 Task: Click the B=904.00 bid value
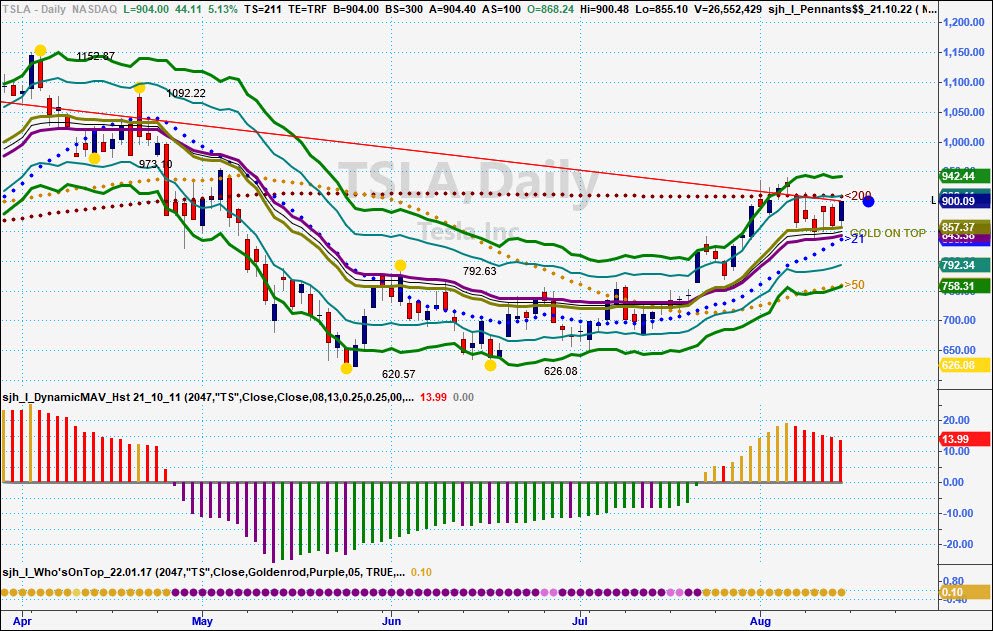pos(356,10)
